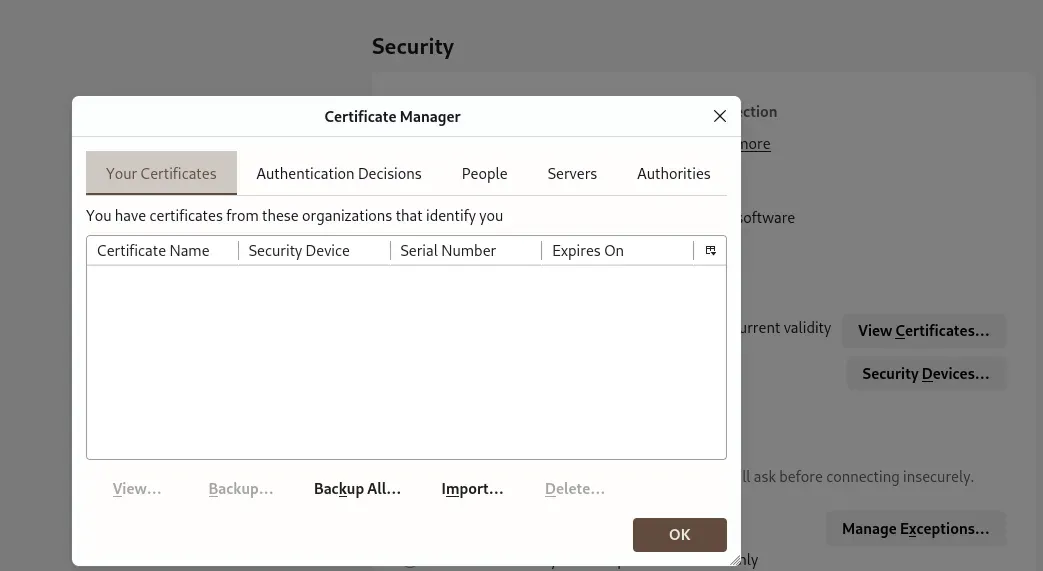The image size is (1043, 571).
Task: Click the Backup All... button
Action: click(x=357, y=488)
